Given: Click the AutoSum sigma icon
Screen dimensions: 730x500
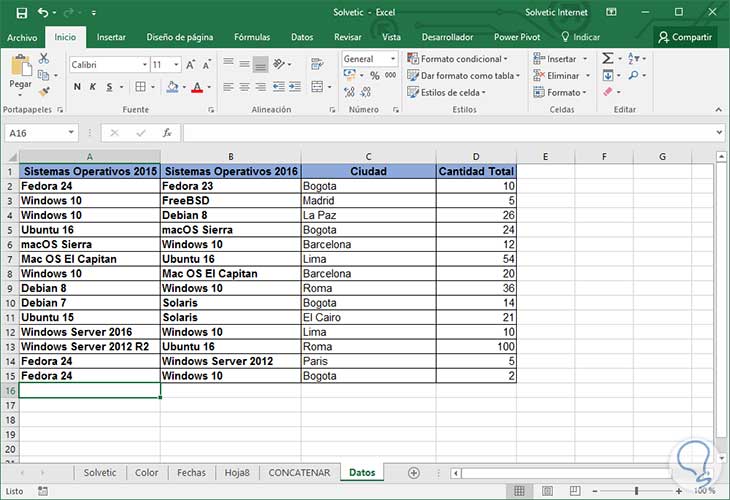Looking at the screenshot, I should click(608, 58).
